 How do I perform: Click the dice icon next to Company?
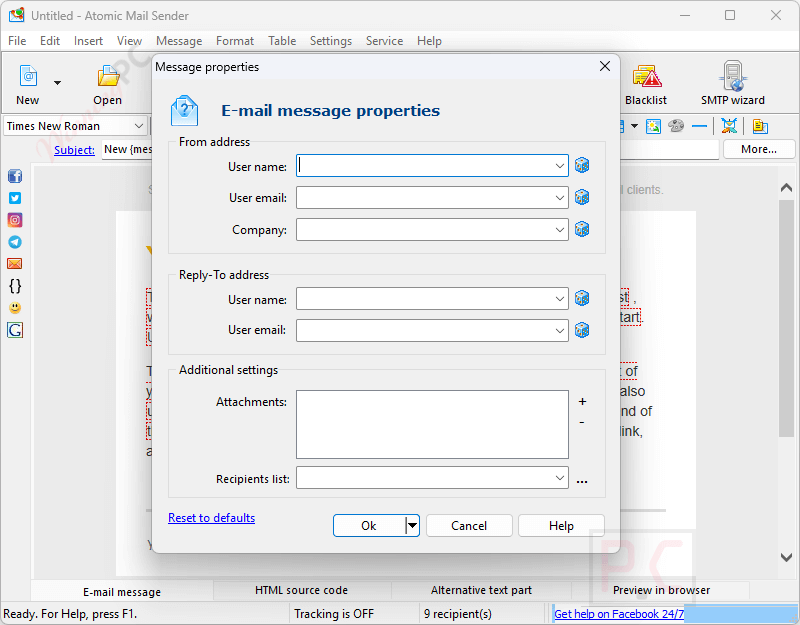pos(582,229)
